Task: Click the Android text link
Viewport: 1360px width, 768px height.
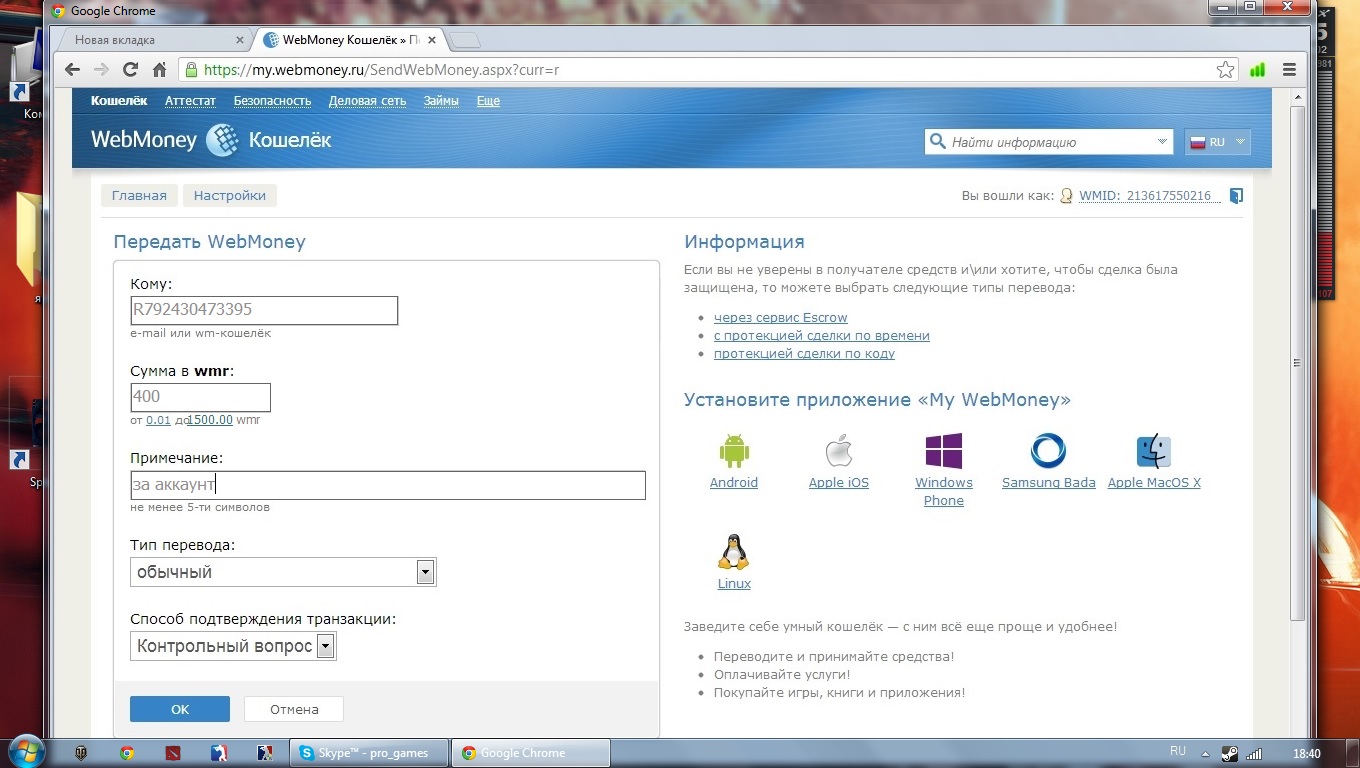Action: pos(734,483)
